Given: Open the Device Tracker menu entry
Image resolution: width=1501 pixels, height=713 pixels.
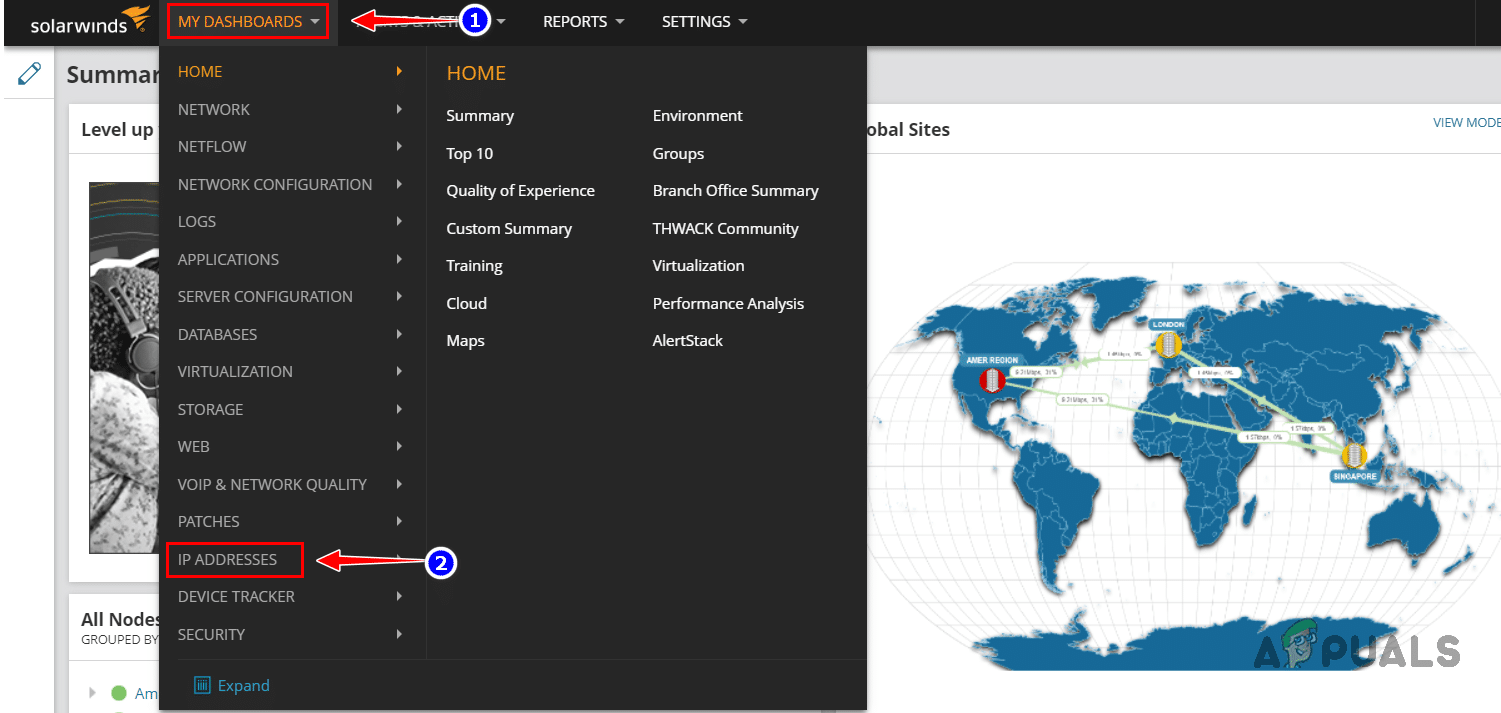Looking at the screenshot, I should pos(236,596).
